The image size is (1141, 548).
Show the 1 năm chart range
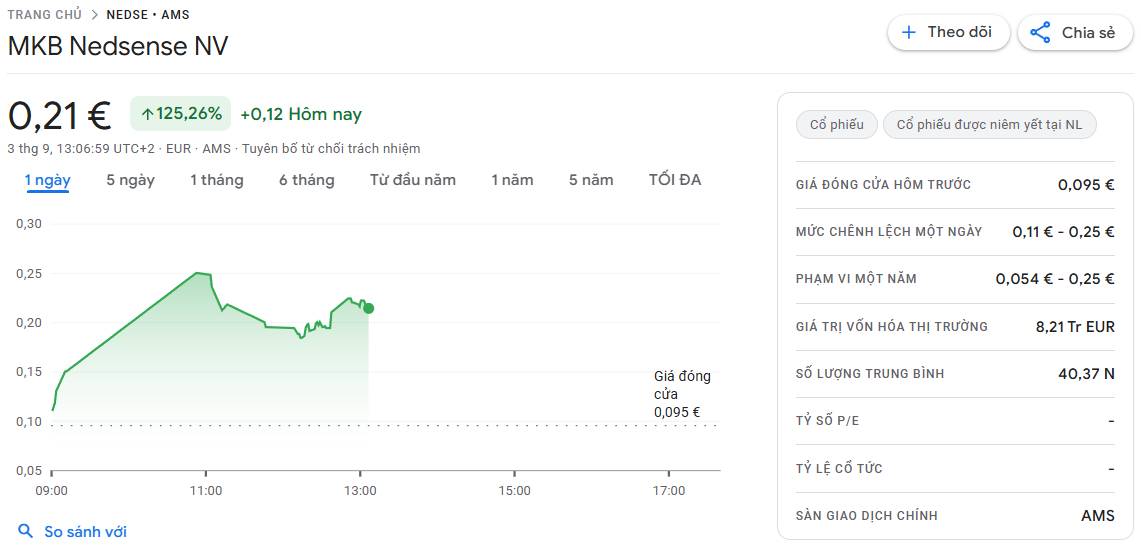512,180
